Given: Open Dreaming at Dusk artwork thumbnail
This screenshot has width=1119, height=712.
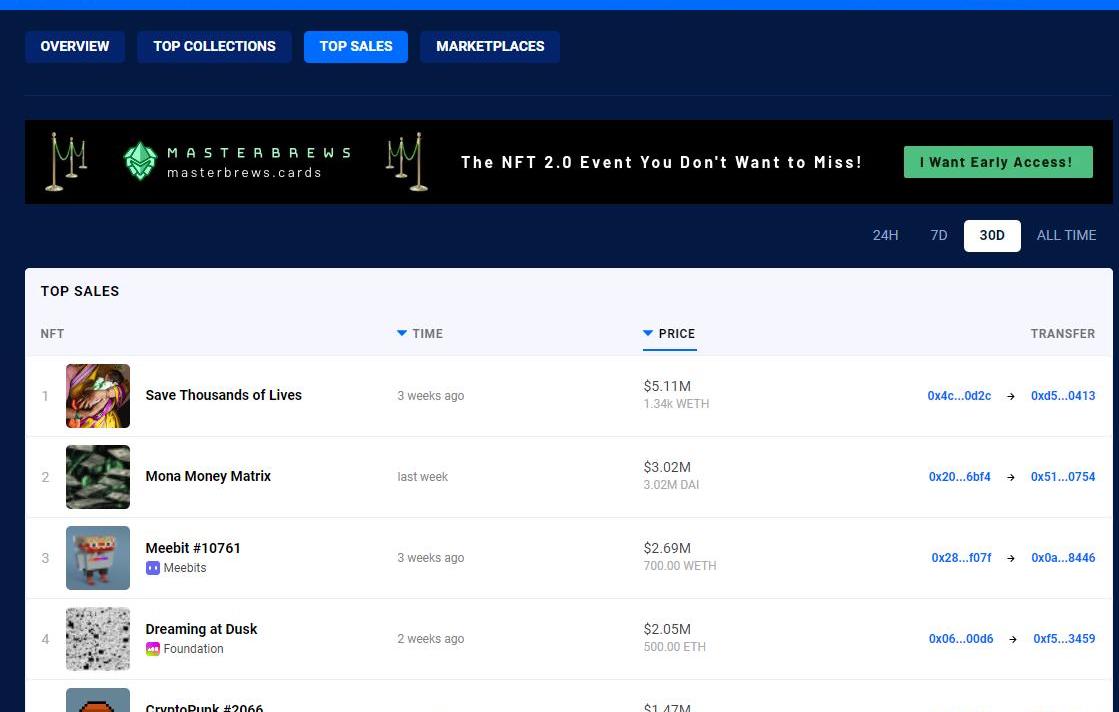Looking at the screenshot, I should pos(98,639).
